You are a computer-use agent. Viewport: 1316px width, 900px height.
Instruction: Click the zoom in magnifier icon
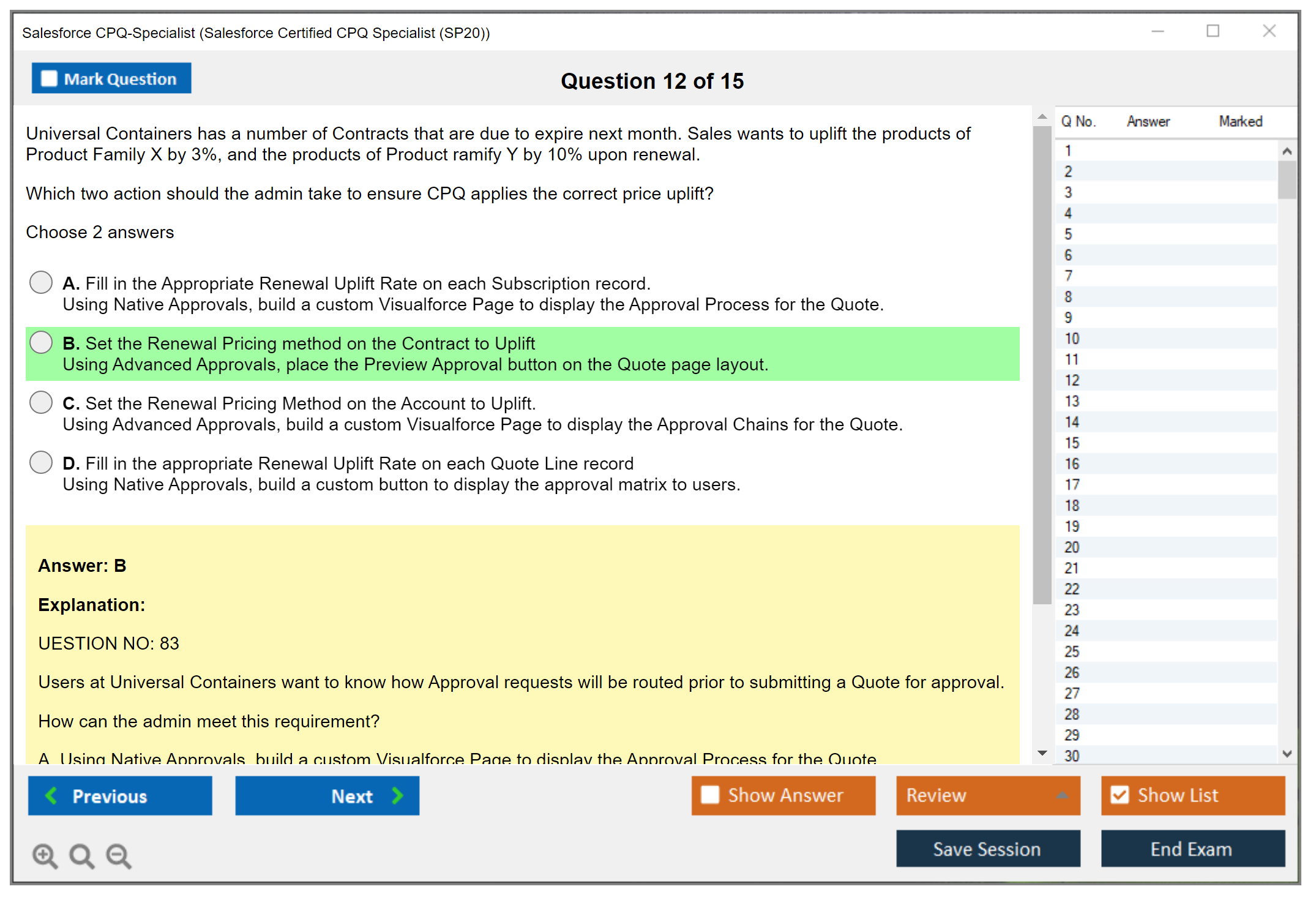pos(45,855)
